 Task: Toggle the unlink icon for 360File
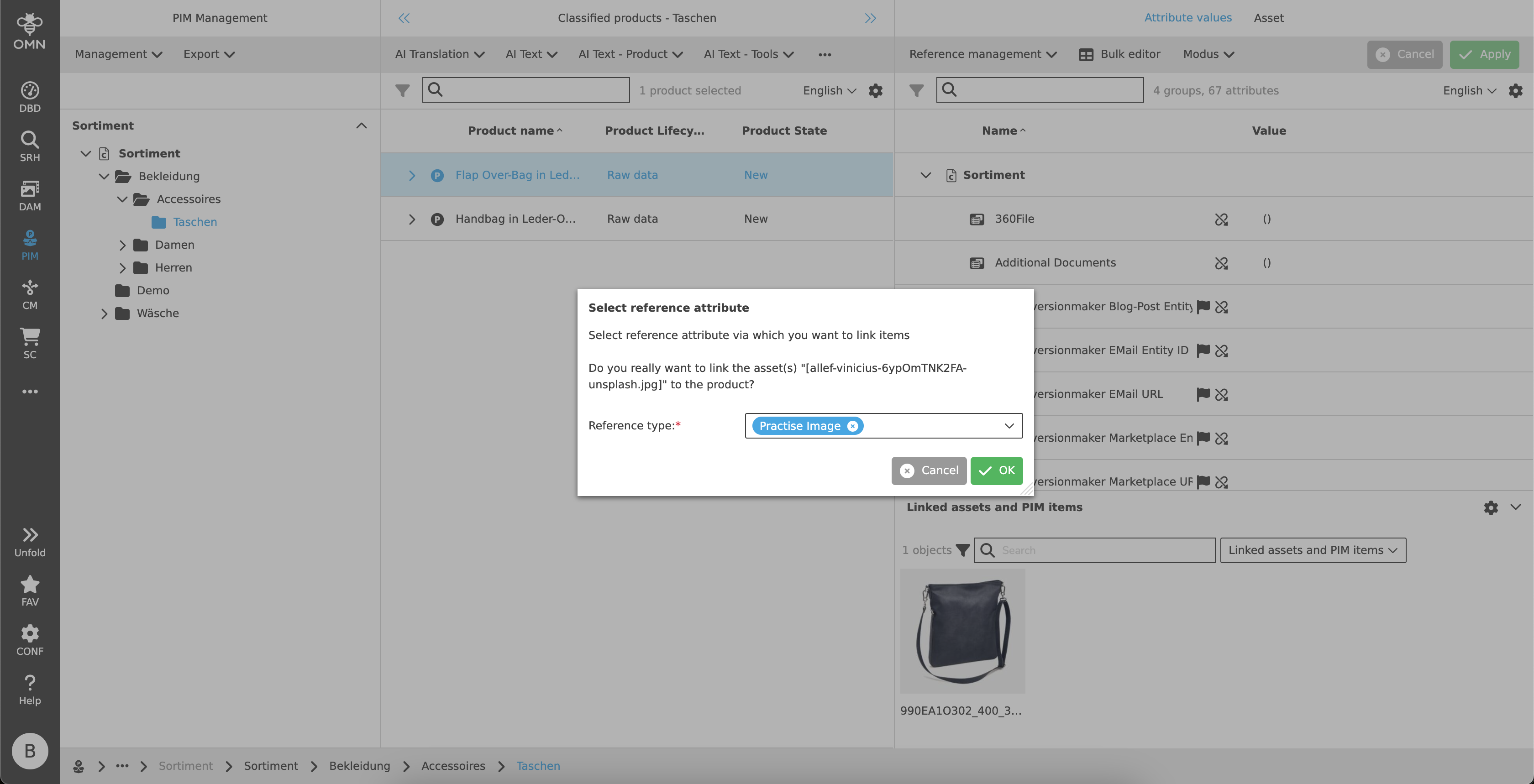tap(1221, 219)
